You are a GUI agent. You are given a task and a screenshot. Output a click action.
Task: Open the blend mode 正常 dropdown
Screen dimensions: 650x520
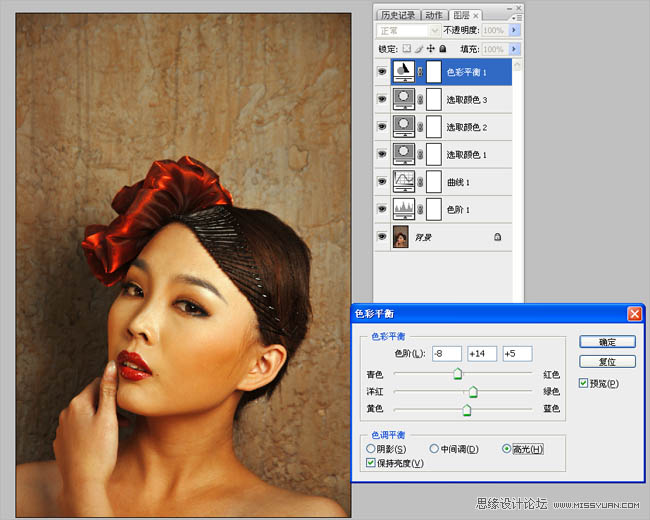point(408,31)
